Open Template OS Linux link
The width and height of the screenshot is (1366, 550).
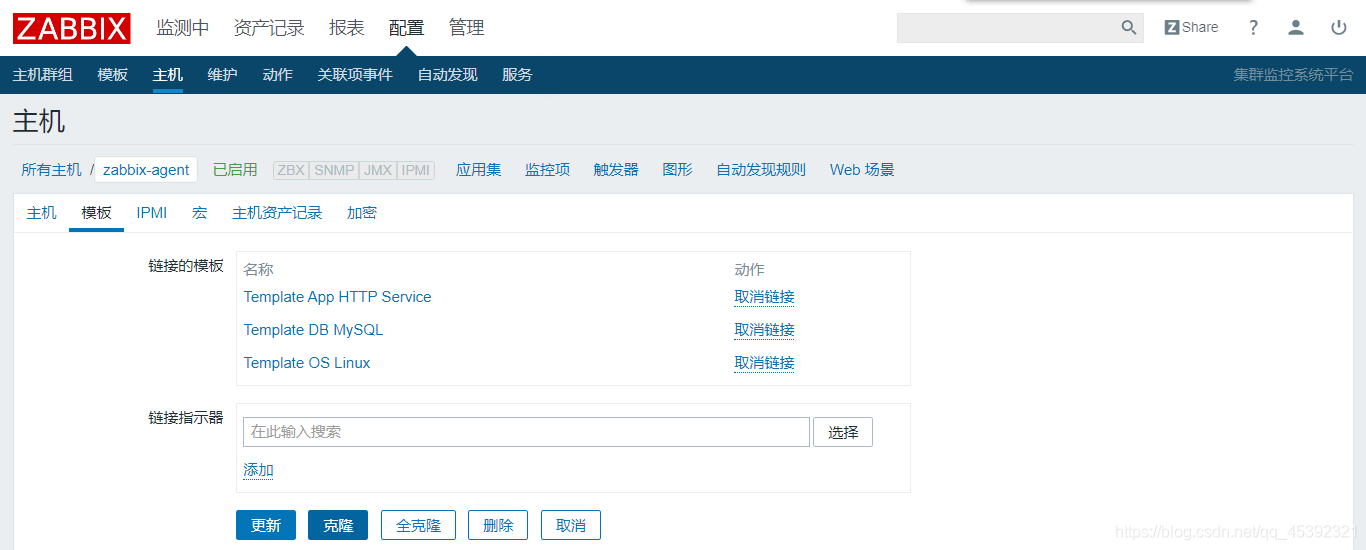click(x=307, y=363)
